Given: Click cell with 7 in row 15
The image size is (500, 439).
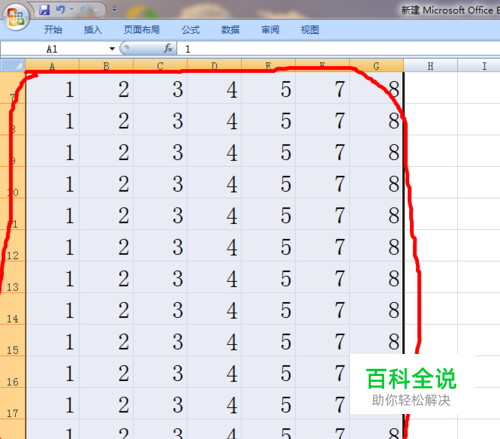Looking at the screenshot, I should tap(323, 340).
